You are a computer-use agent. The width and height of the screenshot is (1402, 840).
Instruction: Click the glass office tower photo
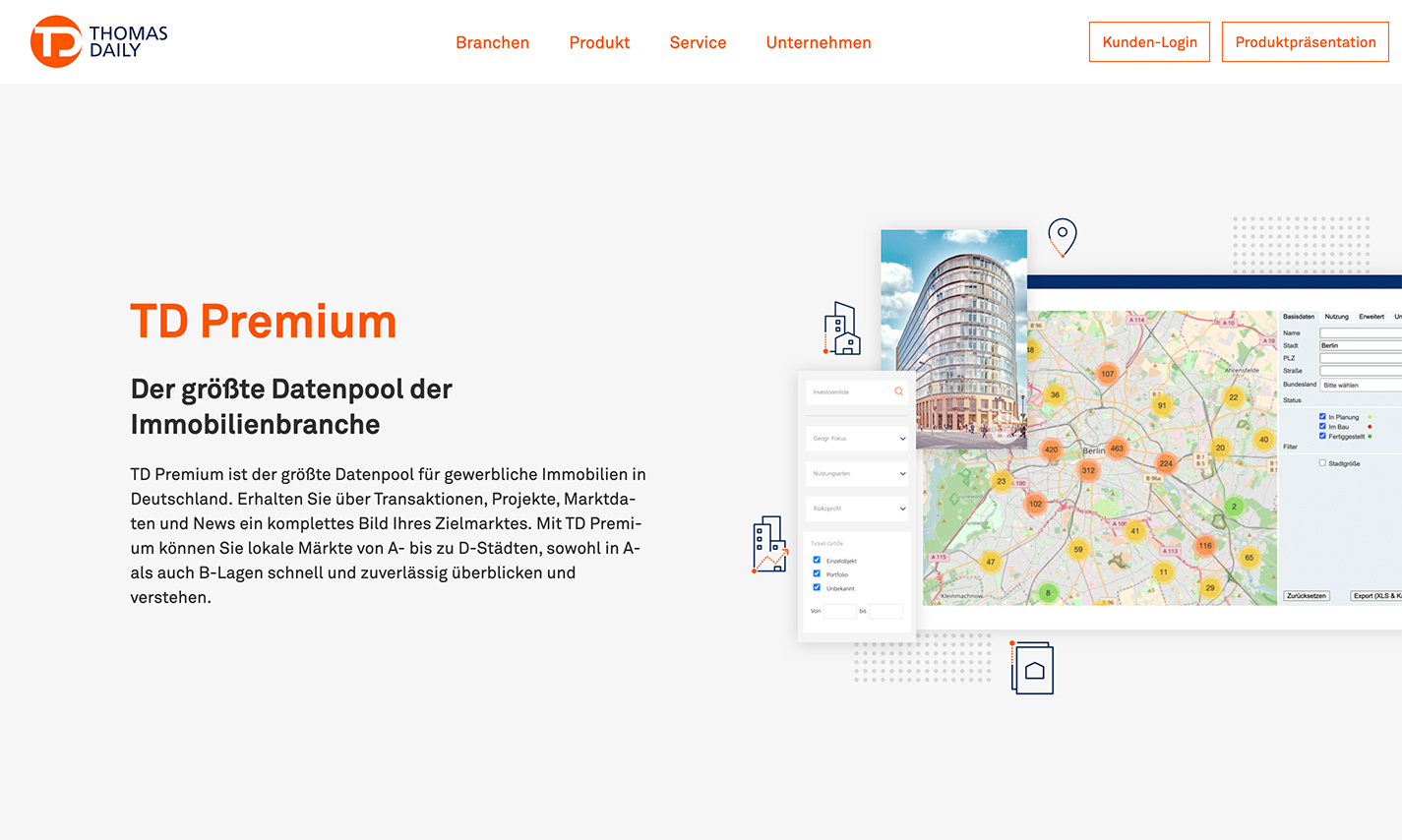(954, 338)
